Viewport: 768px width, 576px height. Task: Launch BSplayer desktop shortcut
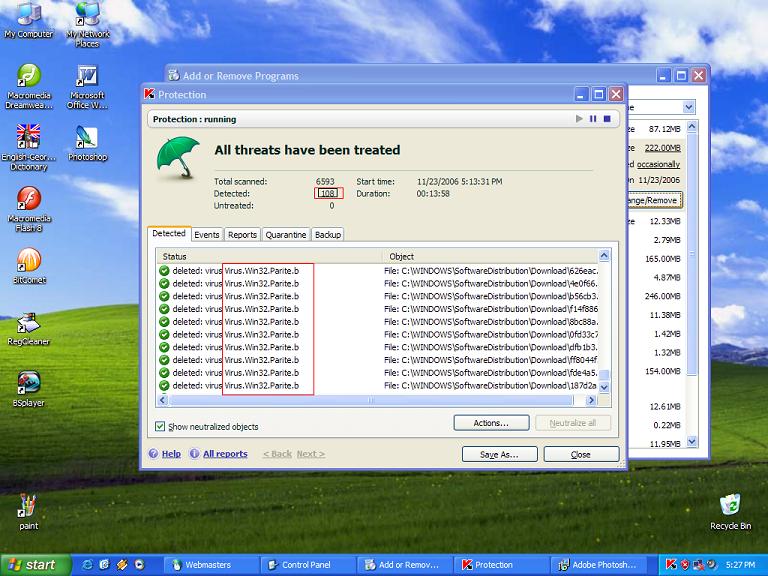point(28,389)
